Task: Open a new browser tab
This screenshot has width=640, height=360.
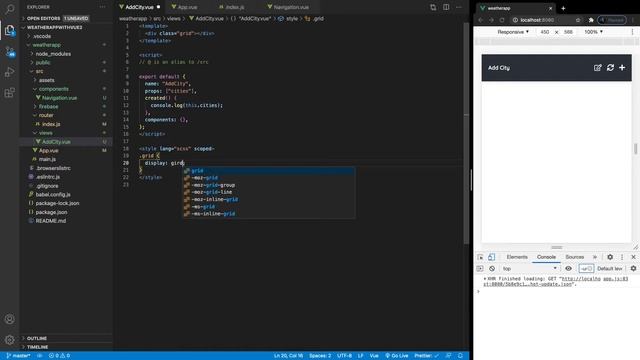Action: 563,8
